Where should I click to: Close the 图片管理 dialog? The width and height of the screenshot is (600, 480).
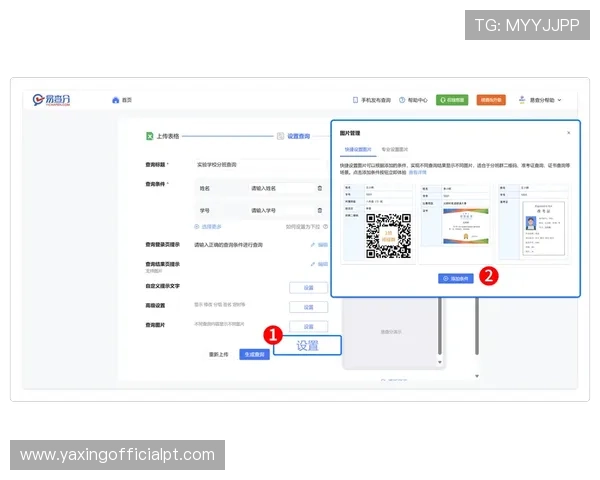pyautogui.click(x=569, y=133)
